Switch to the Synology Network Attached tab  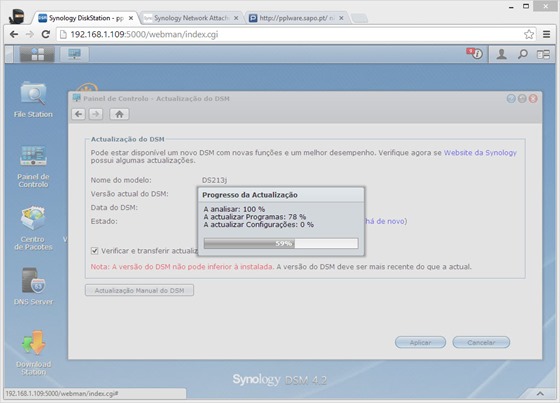[x=191, y=18]
